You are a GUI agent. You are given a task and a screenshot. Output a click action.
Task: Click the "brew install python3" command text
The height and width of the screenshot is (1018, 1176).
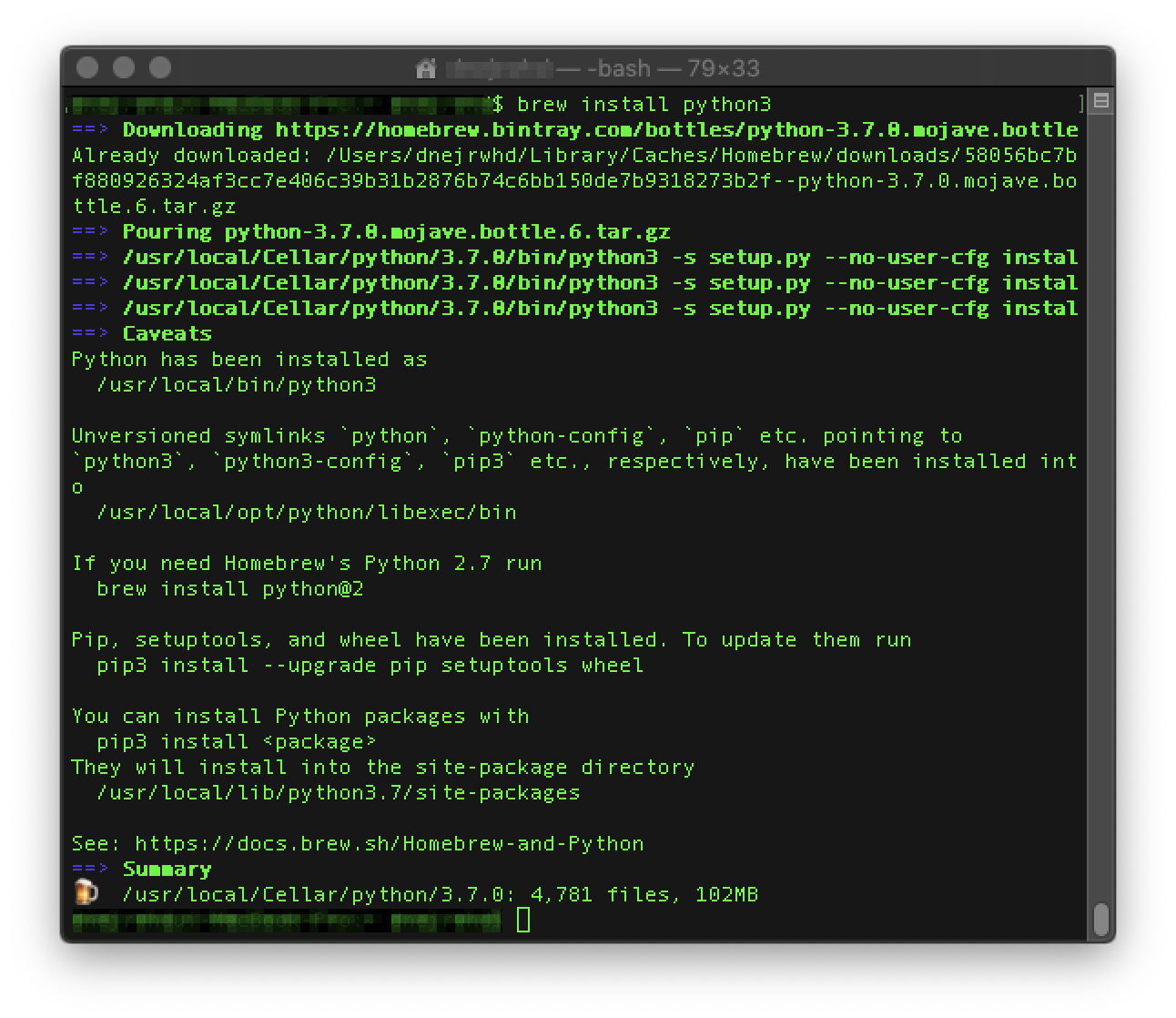coord(644,104)
